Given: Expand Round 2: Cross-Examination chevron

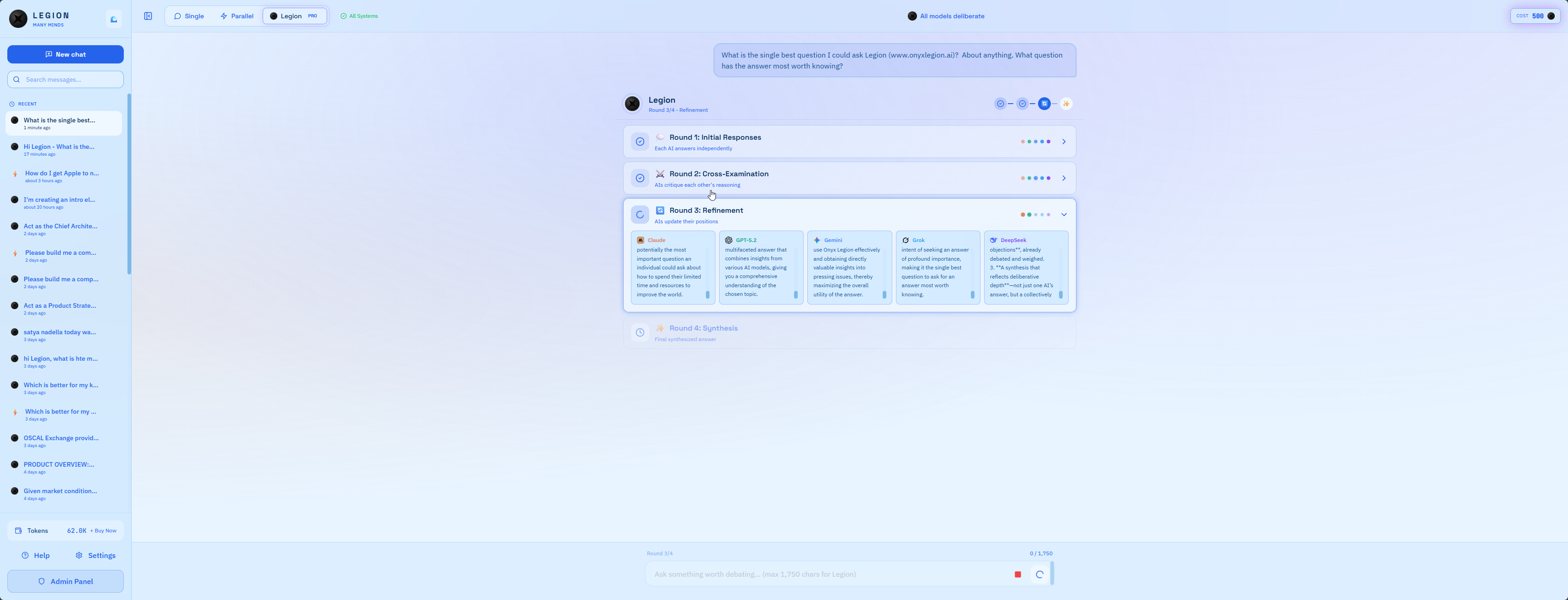Looking at the screenshot, I should [x=1064, y=178].
